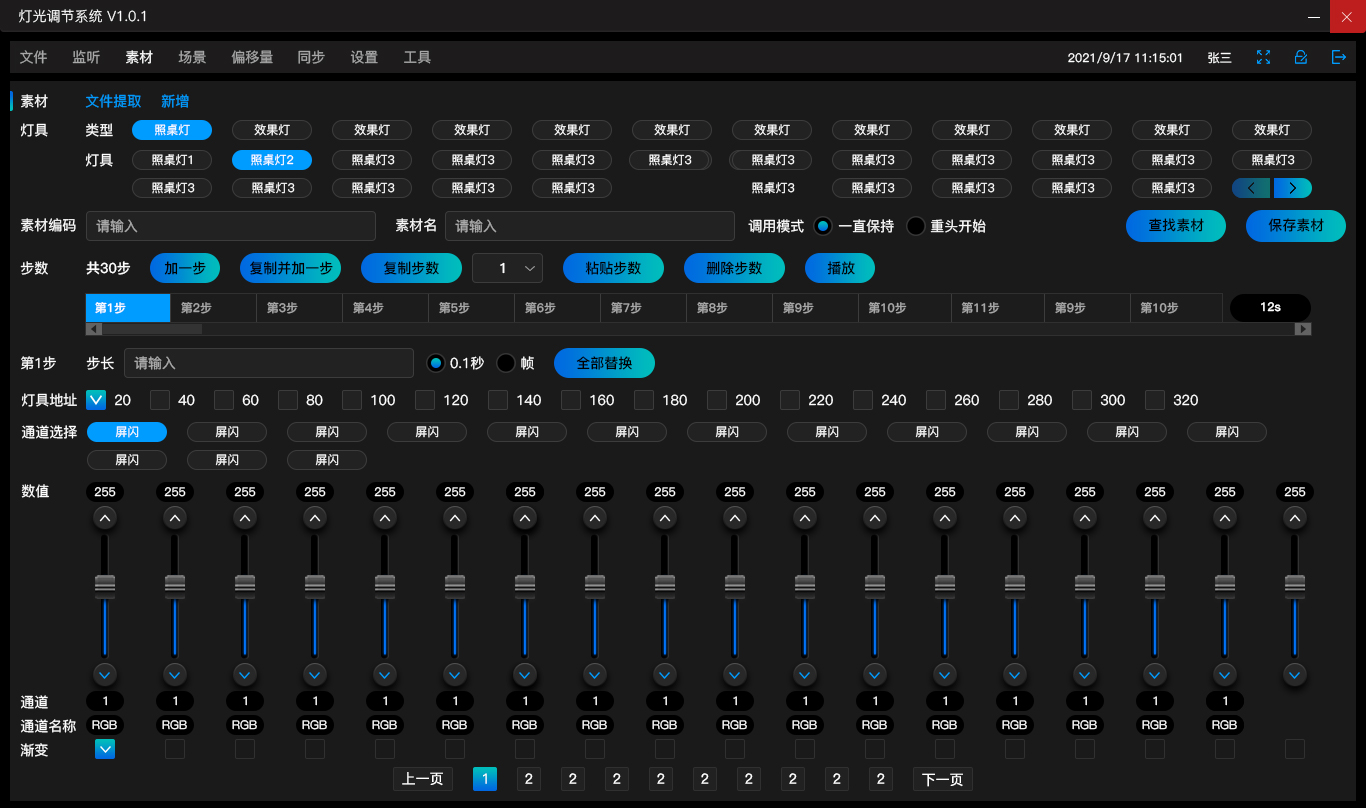Click the highlighted page 1 button
Screen dimensions: 1366x808
coord(485,779)
